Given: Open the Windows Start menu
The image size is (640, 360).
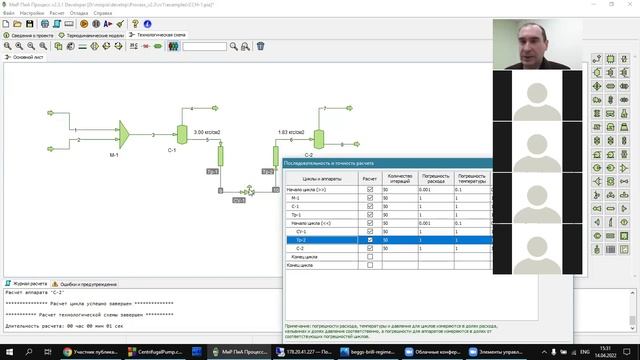Looking at the screenshot, I should click(9, 352).
